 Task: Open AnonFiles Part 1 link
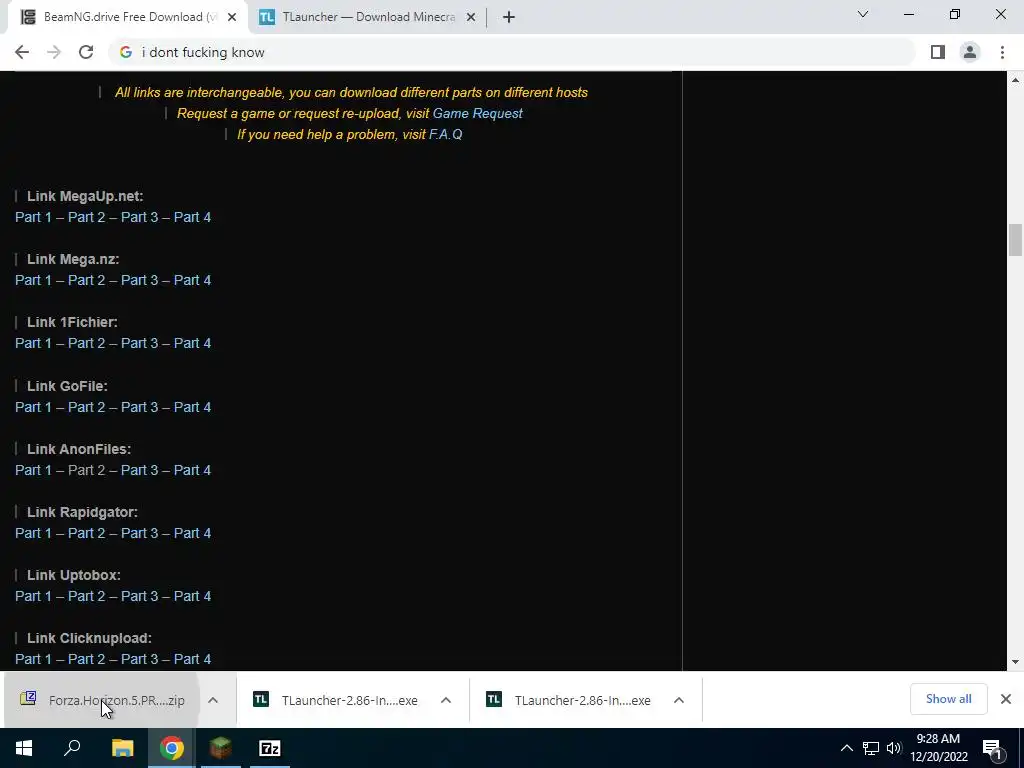(33, 470)
